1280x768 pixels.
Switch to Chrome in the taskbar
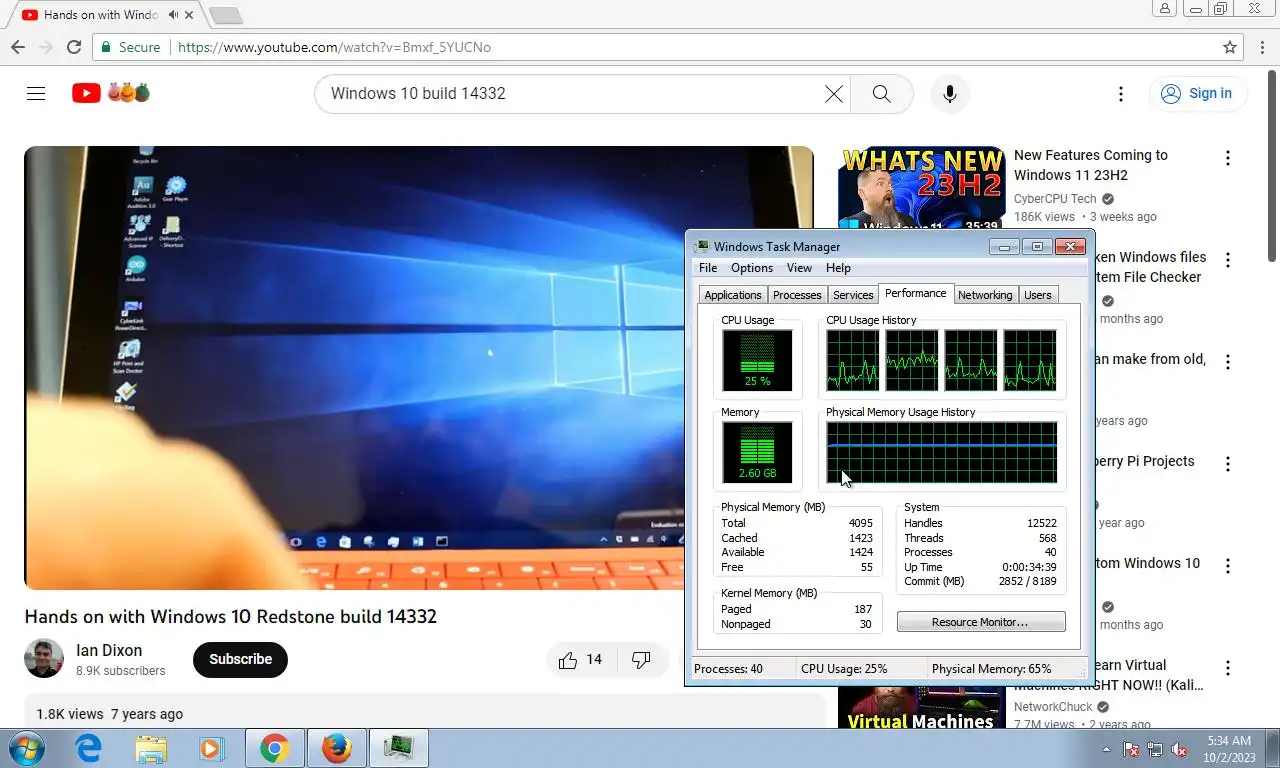click(x=275, y=748)
